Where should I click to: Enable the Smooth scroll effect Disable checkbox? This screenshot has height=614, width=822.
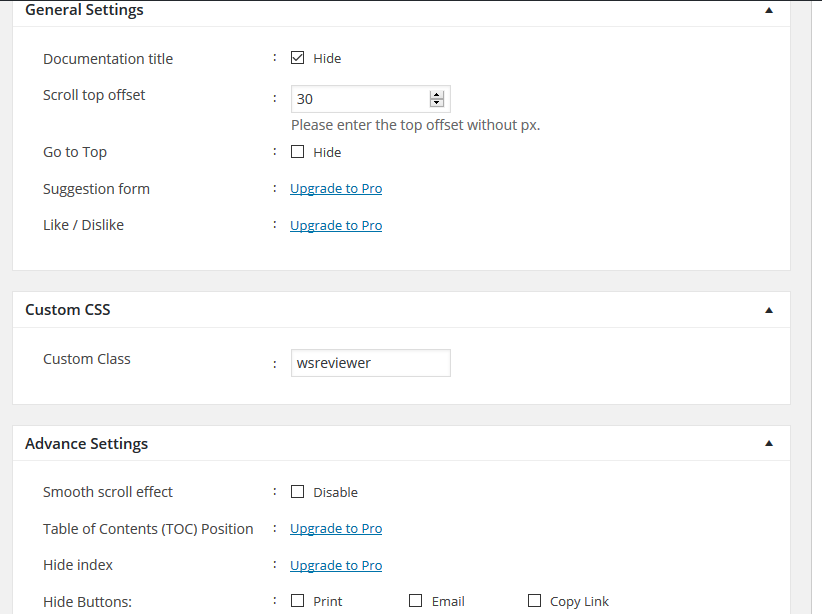pos(297,491)
